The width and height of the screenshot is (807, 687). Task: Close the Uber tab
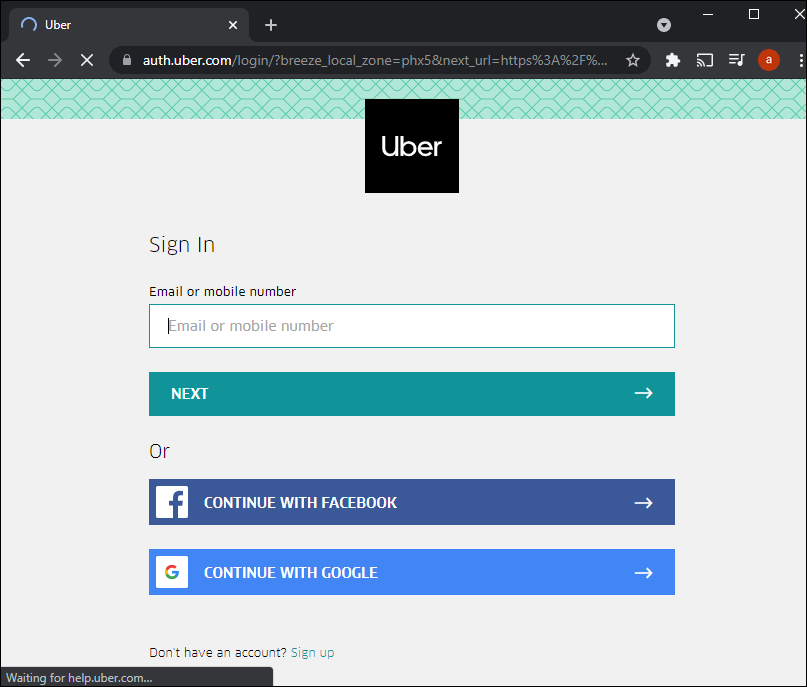coord(233,25)
